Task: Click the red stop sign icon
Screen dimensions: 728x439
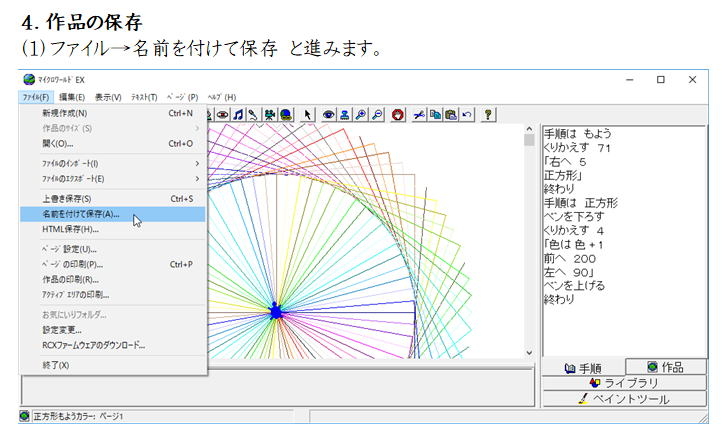Action: 398,115
